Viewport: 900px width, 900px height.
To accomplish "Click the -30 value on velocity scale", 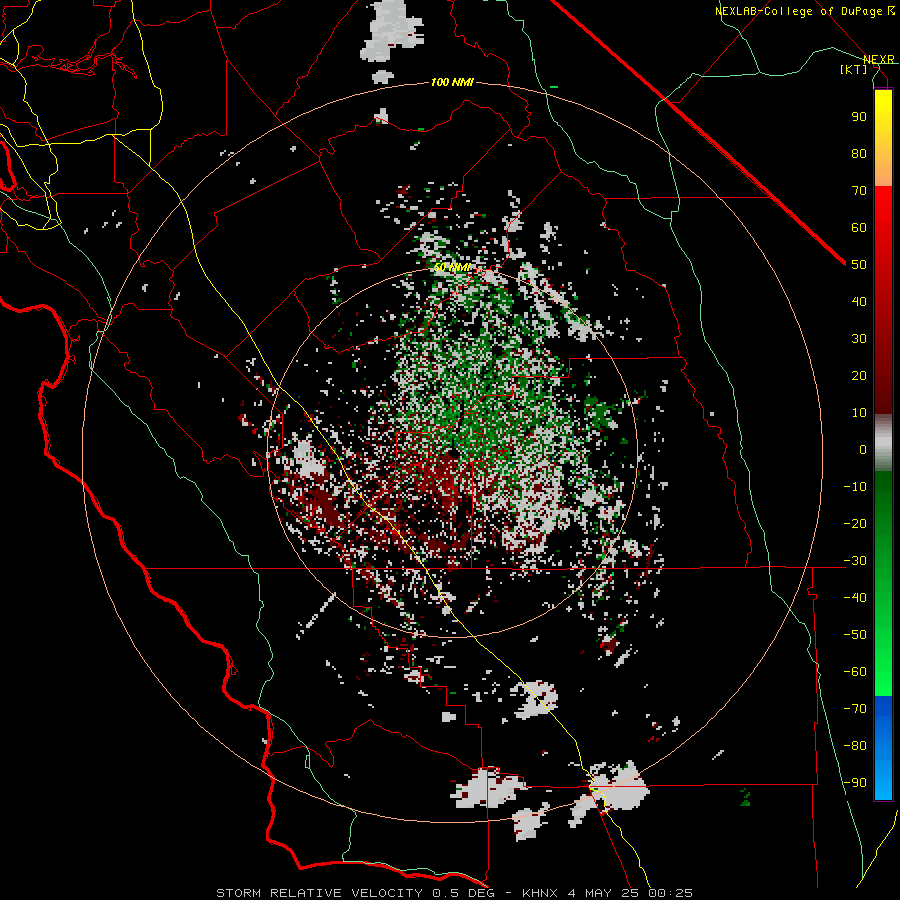I will click(855, 561).
